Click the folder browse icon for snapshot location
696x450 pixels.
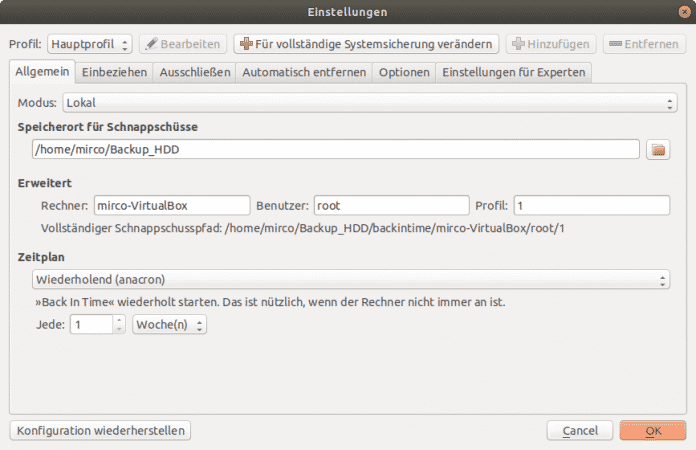[x=657, y=150]
